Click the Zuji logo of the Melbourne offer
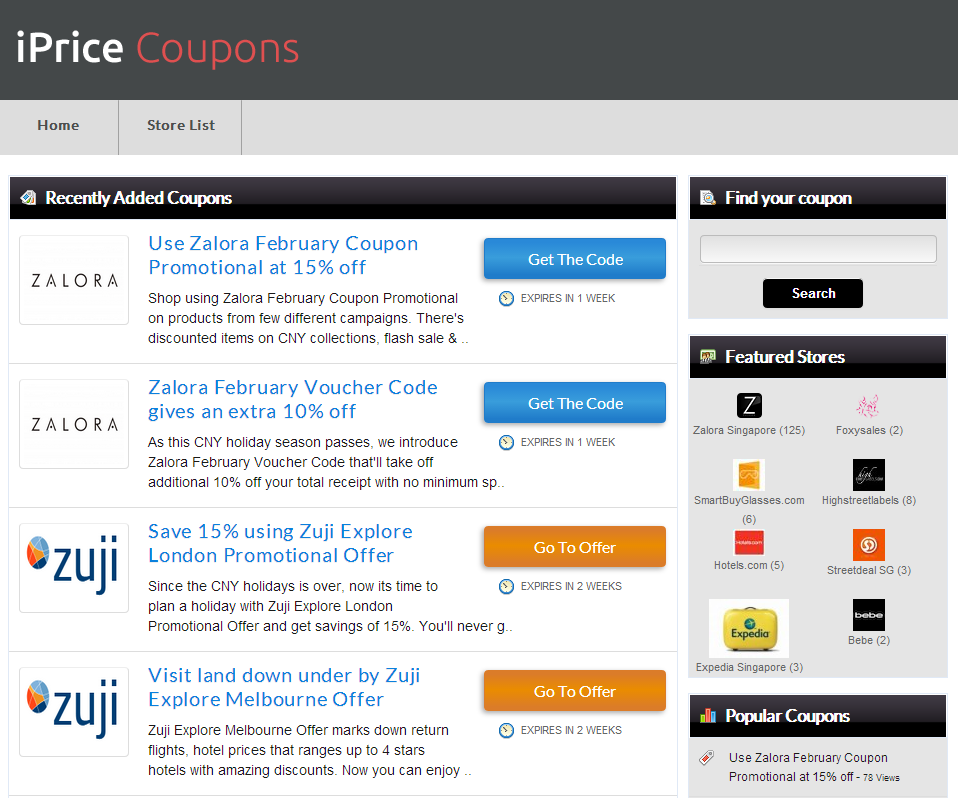Viewport: 958px width, 798px height. tap(74, 712)
